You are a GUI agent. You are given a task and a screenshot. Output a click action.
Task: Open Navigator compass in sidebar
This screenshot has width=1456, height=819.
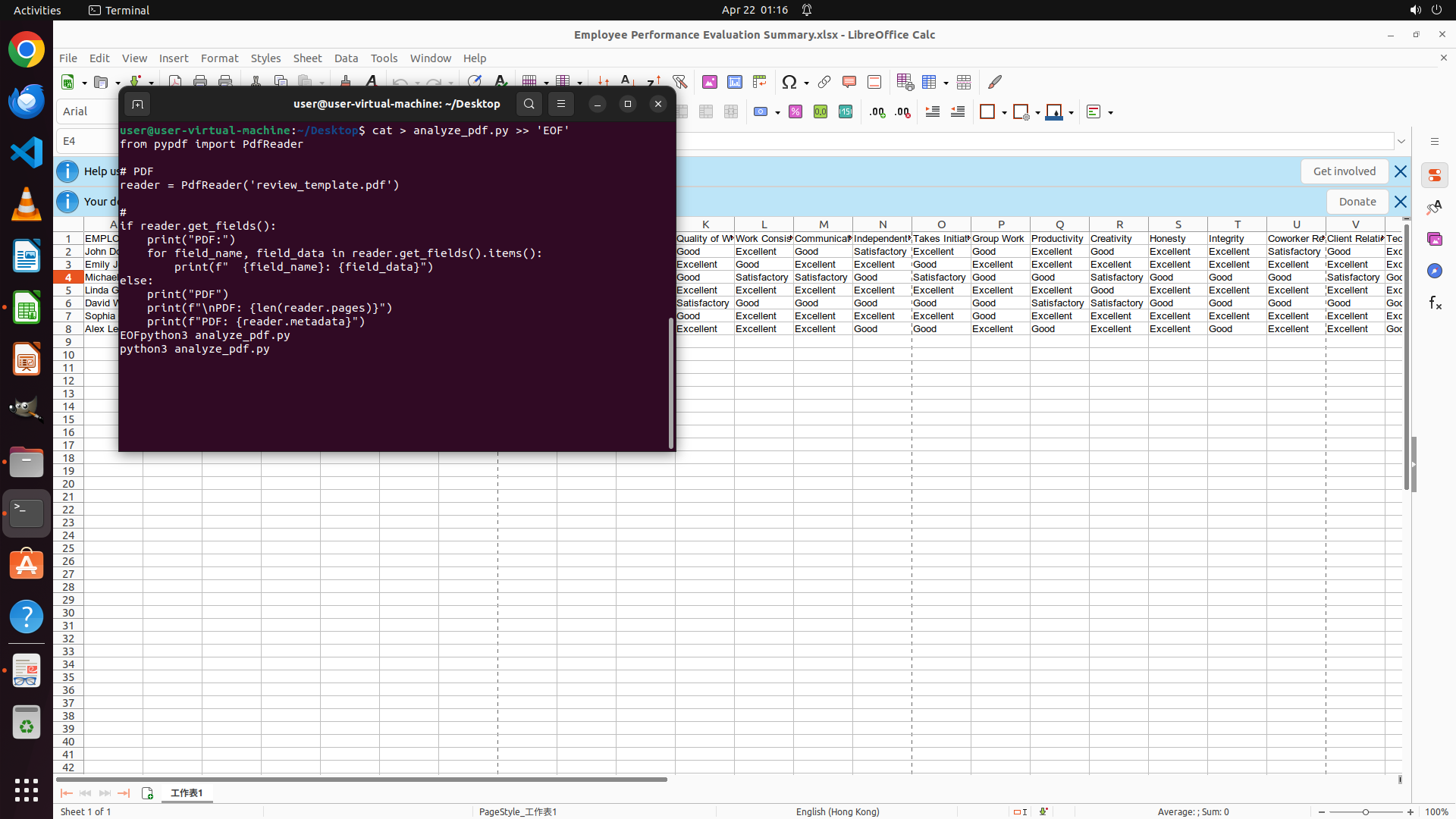(1435, 271)
